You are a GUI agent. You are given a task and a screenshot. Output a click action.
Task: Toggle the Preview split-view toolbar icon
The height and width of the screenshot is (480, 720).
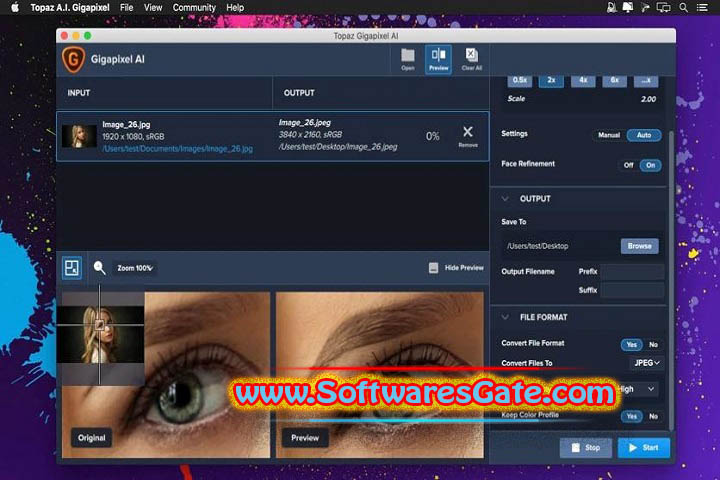(439, 59)
